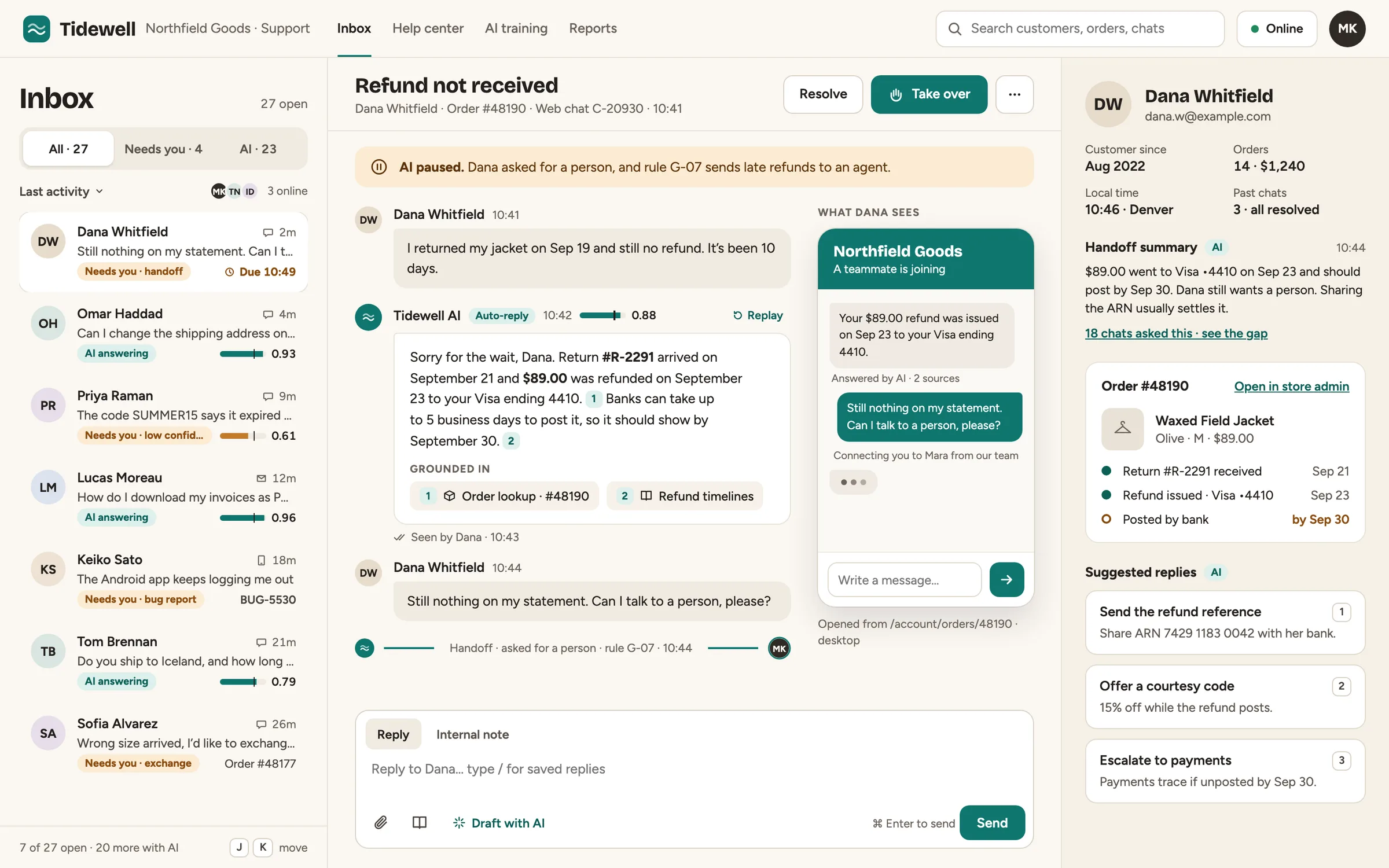Click the Waxed Field Jacket hanger thumbnail

click(x=1122, y=429)
